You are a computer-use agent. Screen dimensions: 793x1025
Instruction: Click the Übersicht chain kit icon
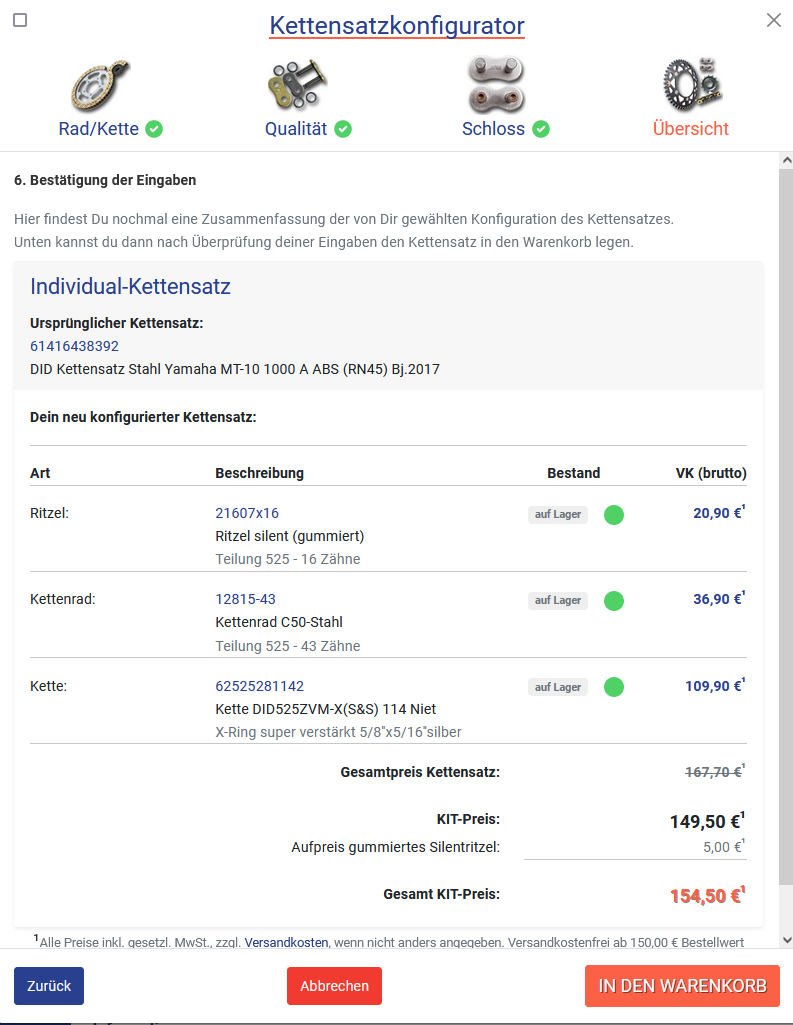[690, 86]
